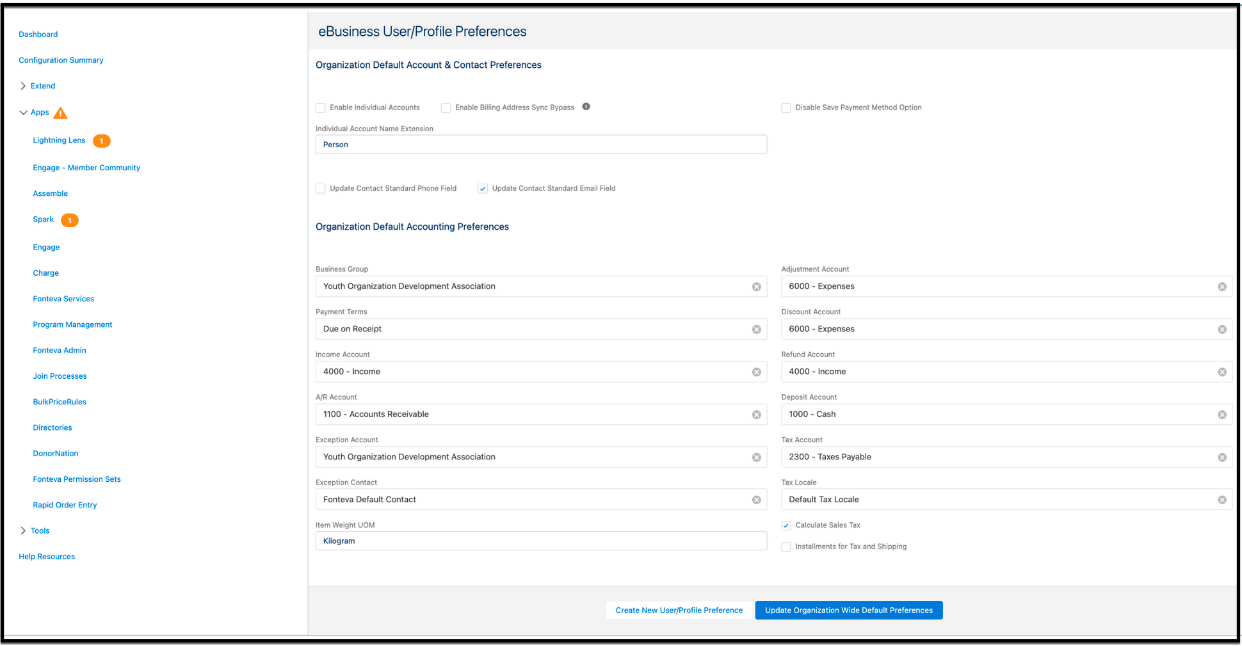
Task: Click the Billing Address Sync Bypass info icon
Action: [586, 106]
